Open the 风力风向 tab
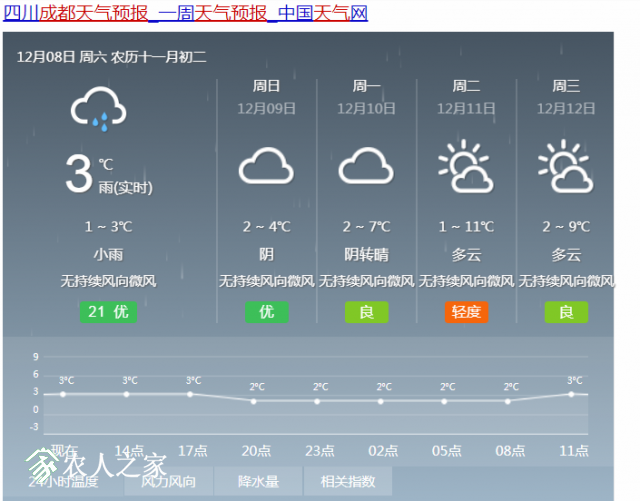Image resolution: width=640 pixels, height=501 pixels. (x=168, y=481)
